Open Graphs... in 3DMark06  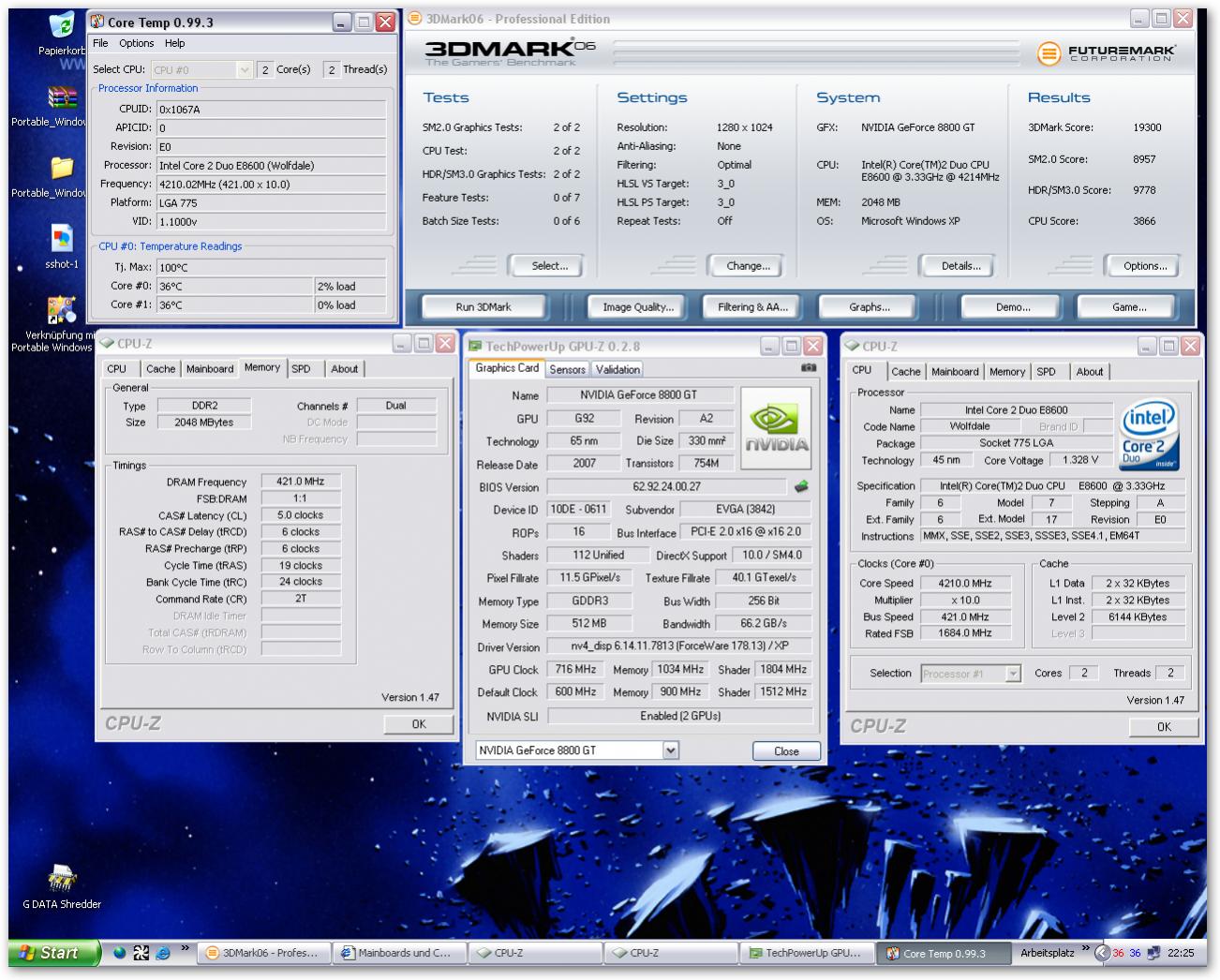click(x=870, y=307)
